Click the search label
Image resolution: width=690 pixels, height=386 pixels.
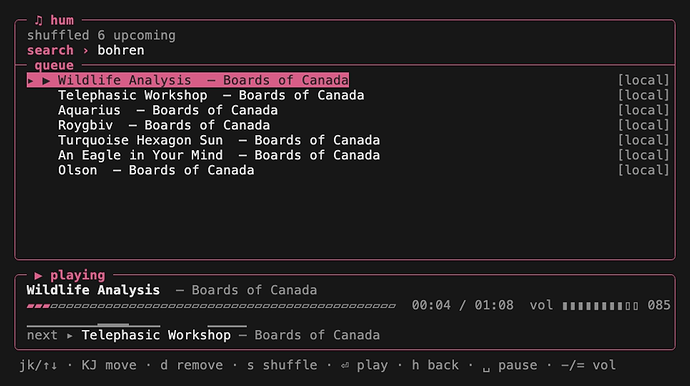click(50, 51)
